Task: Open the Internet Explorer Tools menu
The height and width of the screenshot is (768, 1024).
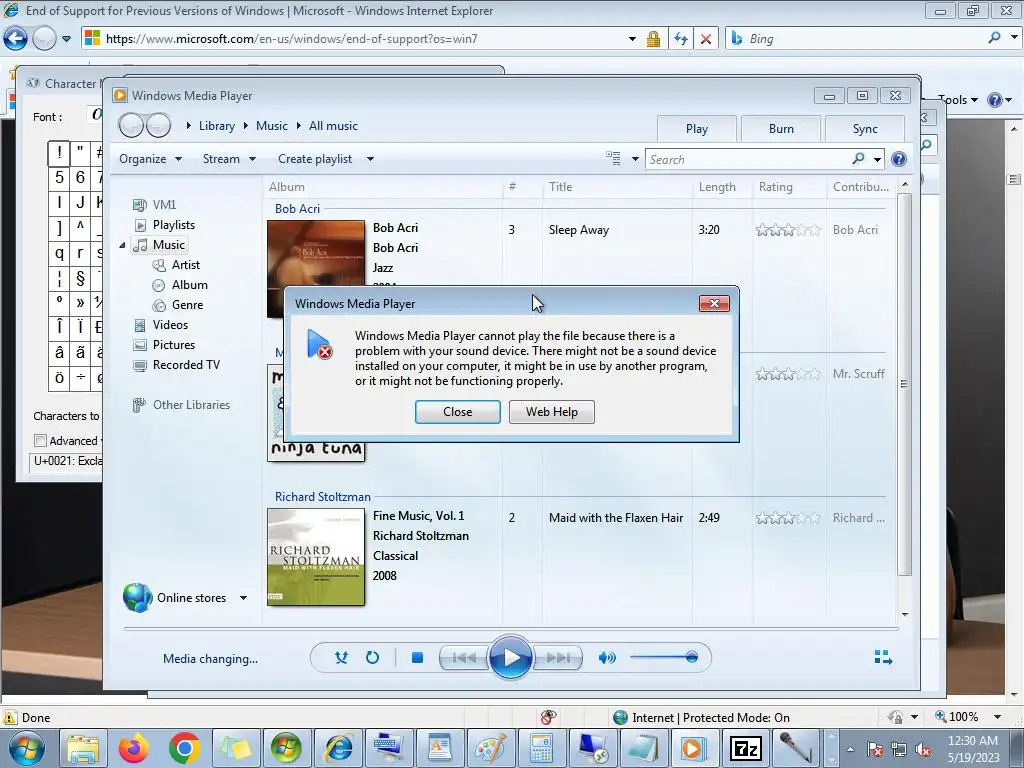Action: [957, 100]
